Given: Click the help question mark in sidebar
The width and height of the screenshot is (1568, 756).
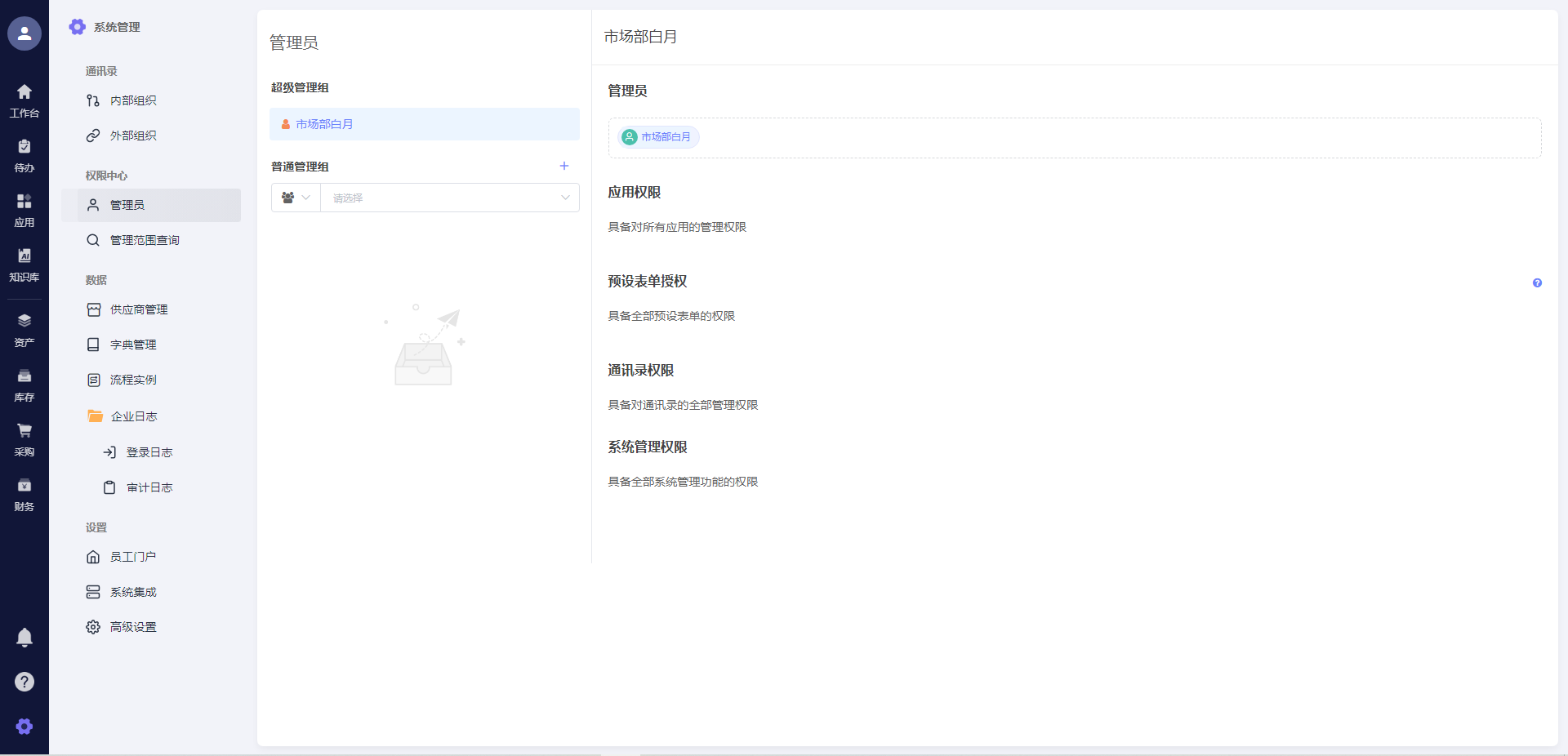Looking at the screenshot, I should (x=24, y=682).
